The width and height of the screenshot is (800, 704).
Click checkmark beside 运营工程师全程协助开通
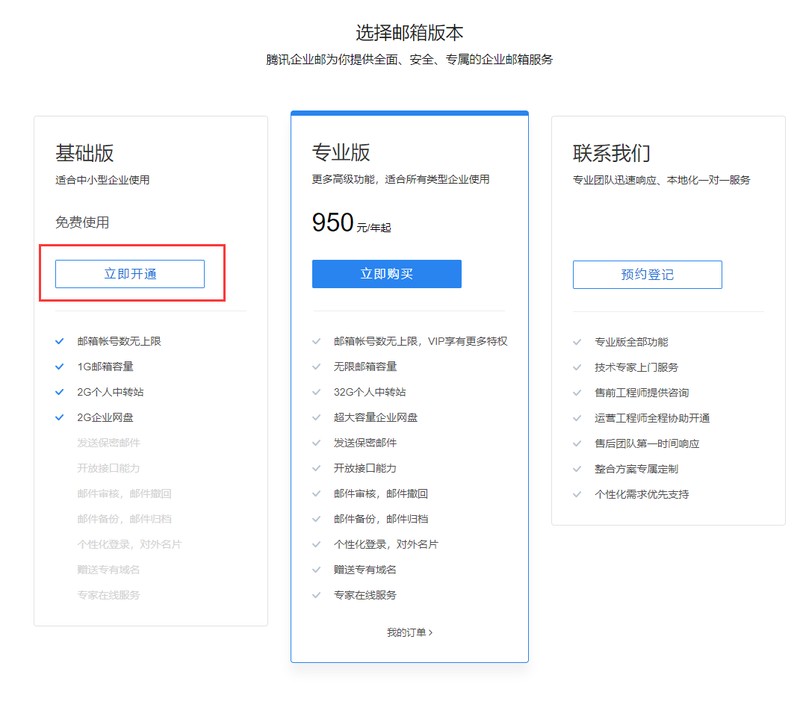[x=577, y=418]
